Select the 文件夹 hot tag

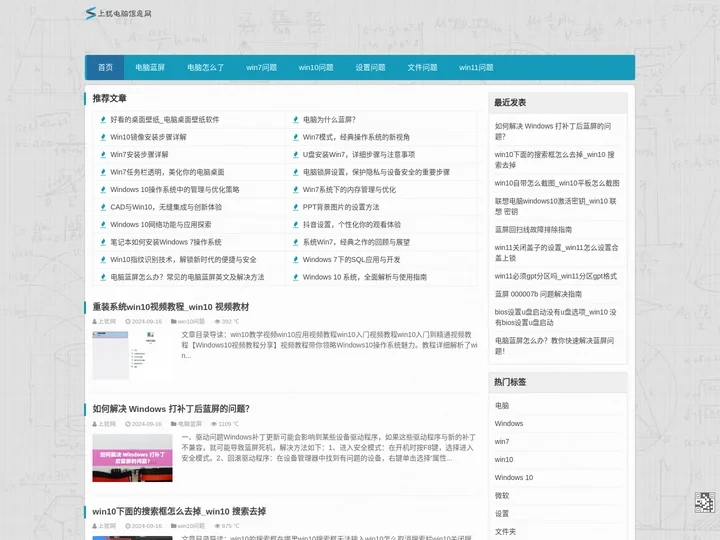coord(505,531)
